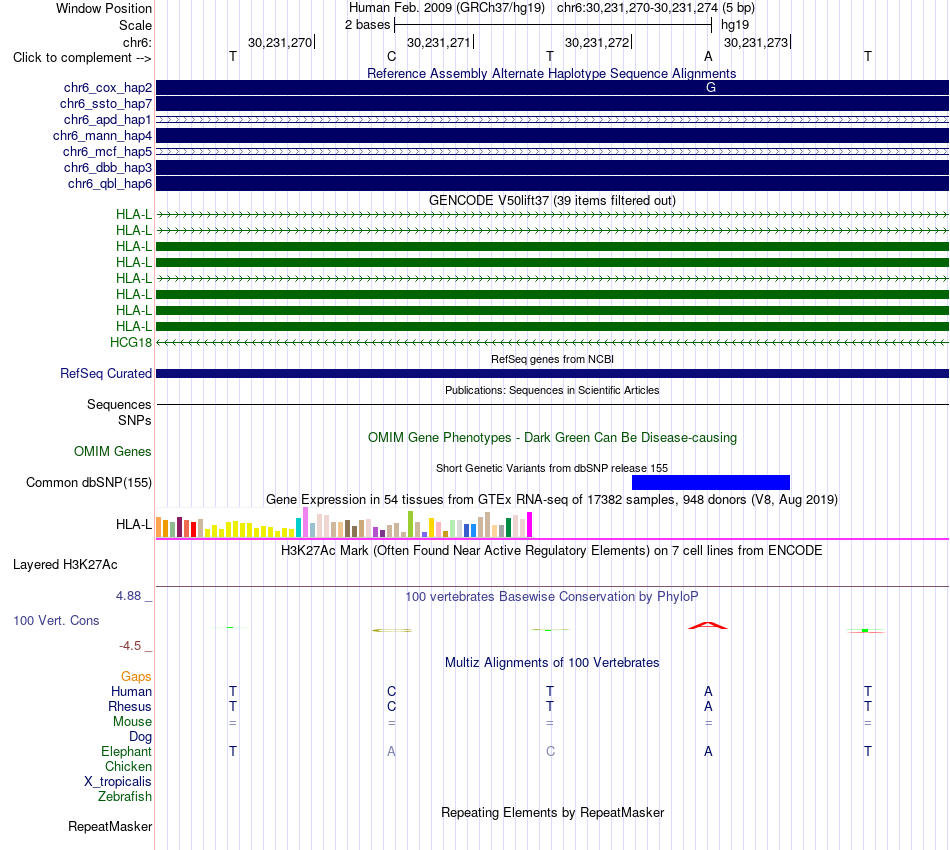The width and height of the screenshot is (950, 850).
Task: Click base C in the reference sequence row
Action: (391, 56)
